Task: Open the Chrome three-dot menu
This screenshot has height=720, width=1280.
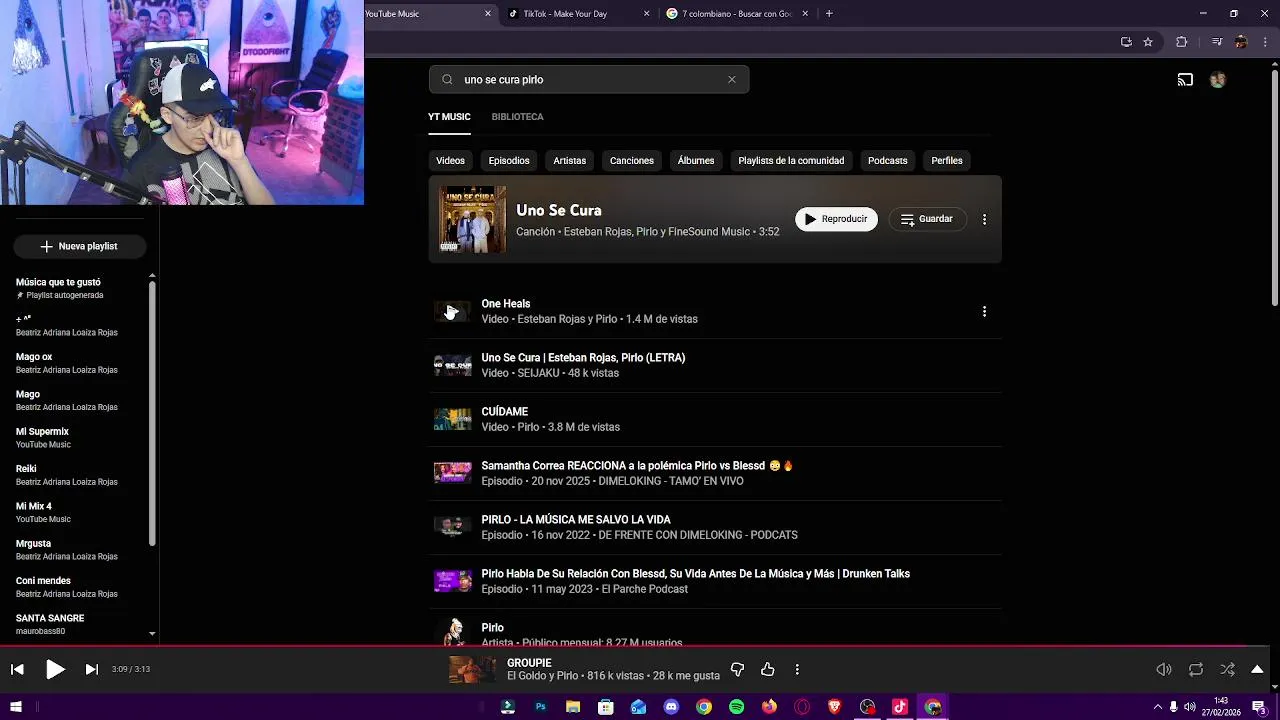Action: [x=1263, y=42]
